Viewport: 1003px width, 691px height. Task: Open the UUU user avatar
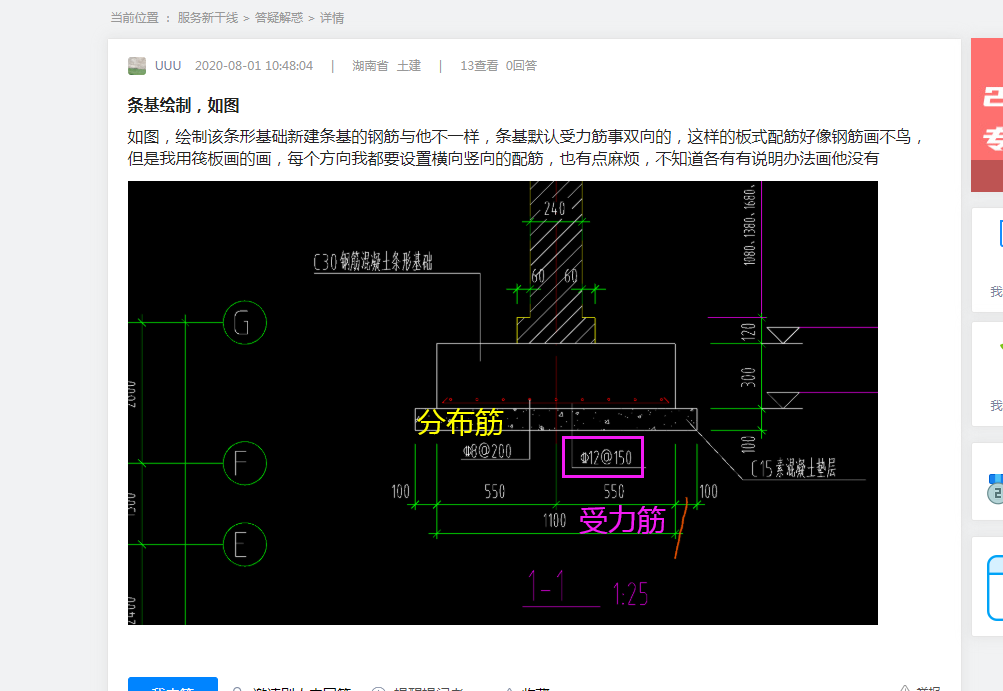click(x=137, y=66)
